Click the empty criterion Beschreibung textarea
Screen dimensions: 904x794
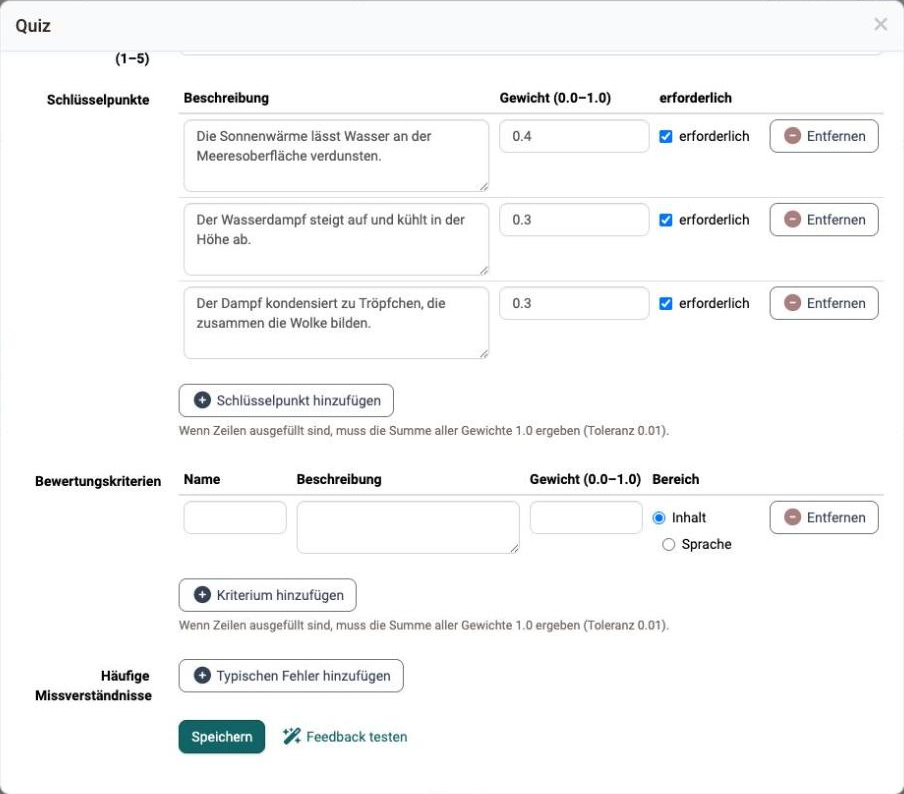408,527
